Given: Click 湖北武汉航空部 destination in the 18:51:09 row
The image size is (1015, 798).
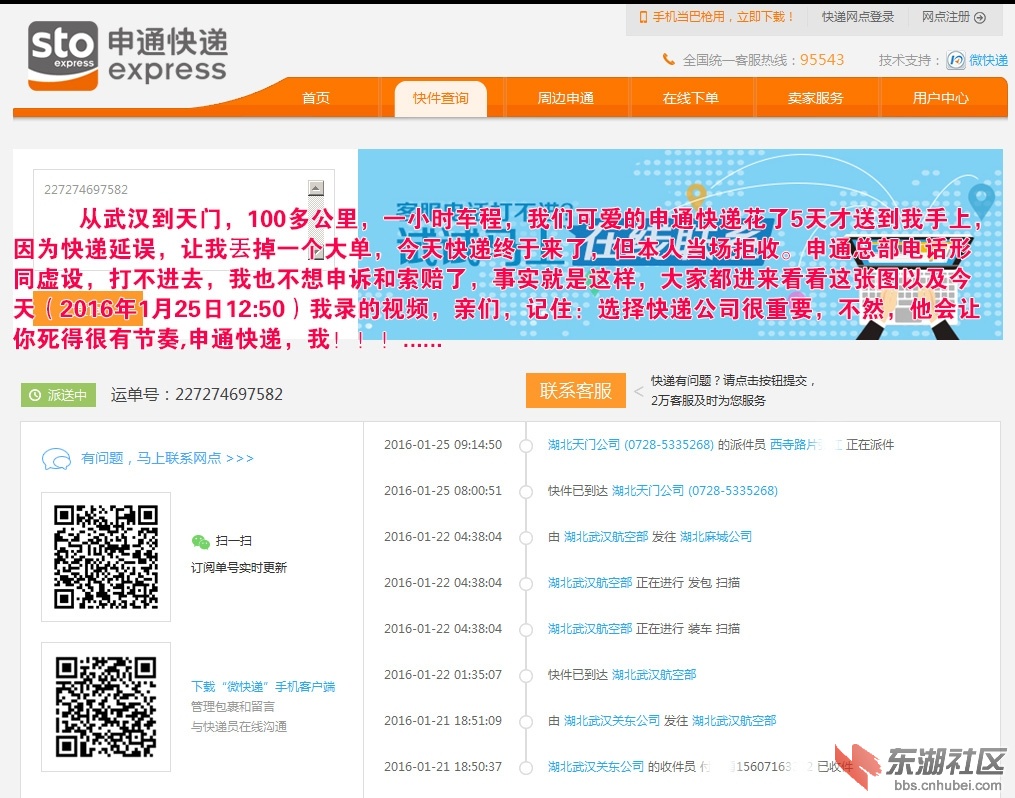Looking at the screenshot, I should (734, 720).
